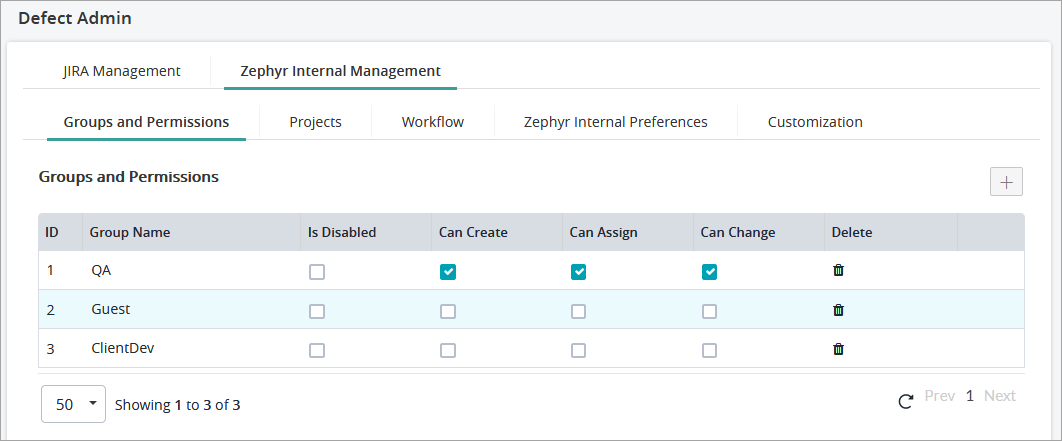Click the add group plus icon
1062x441 pixels.
tap(1006, 181)
